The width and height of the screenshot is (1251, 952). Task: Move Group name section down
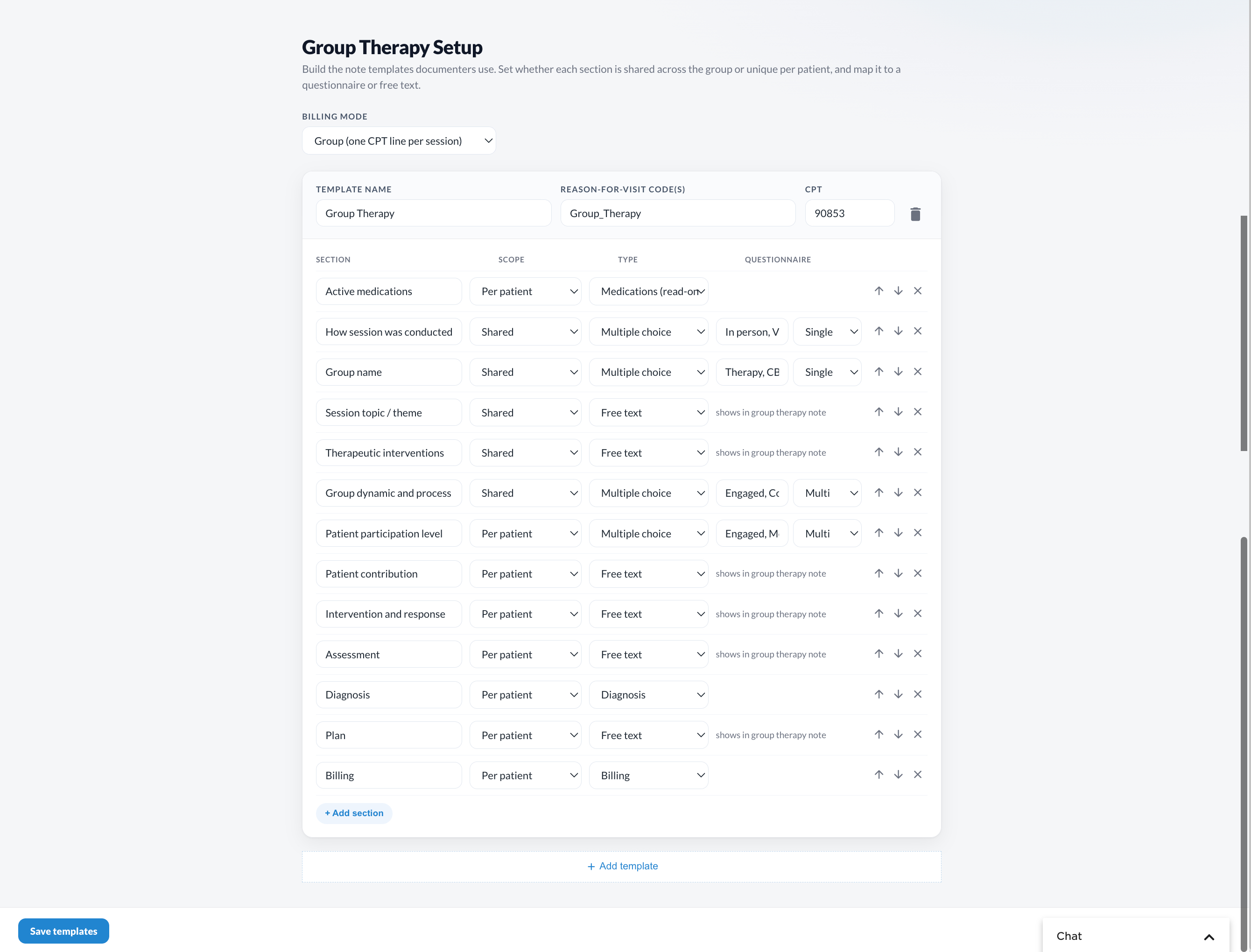pyautogui.click(x=898, y=372)
